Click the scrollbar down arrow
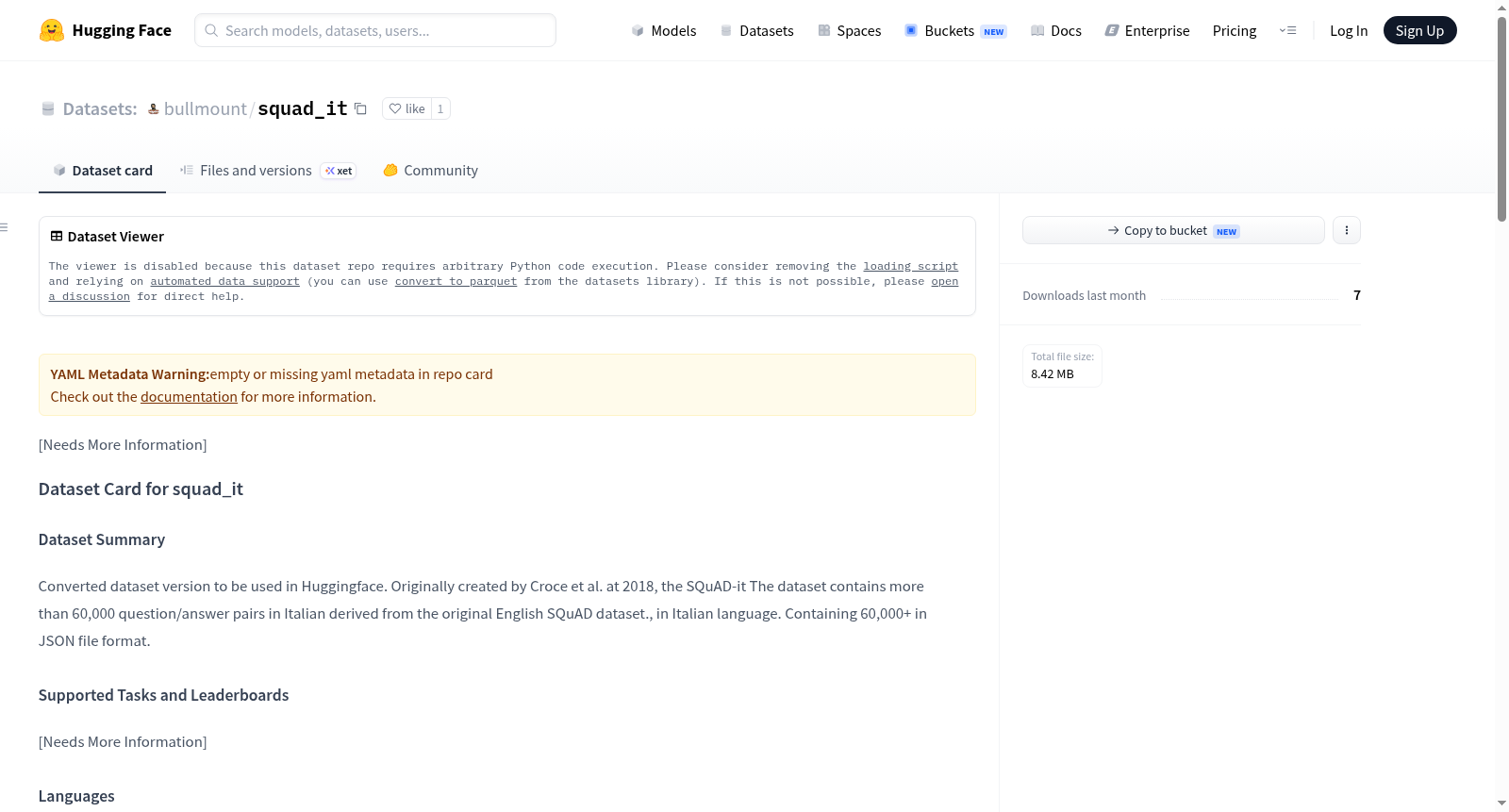 click(x=1501, y=804)
